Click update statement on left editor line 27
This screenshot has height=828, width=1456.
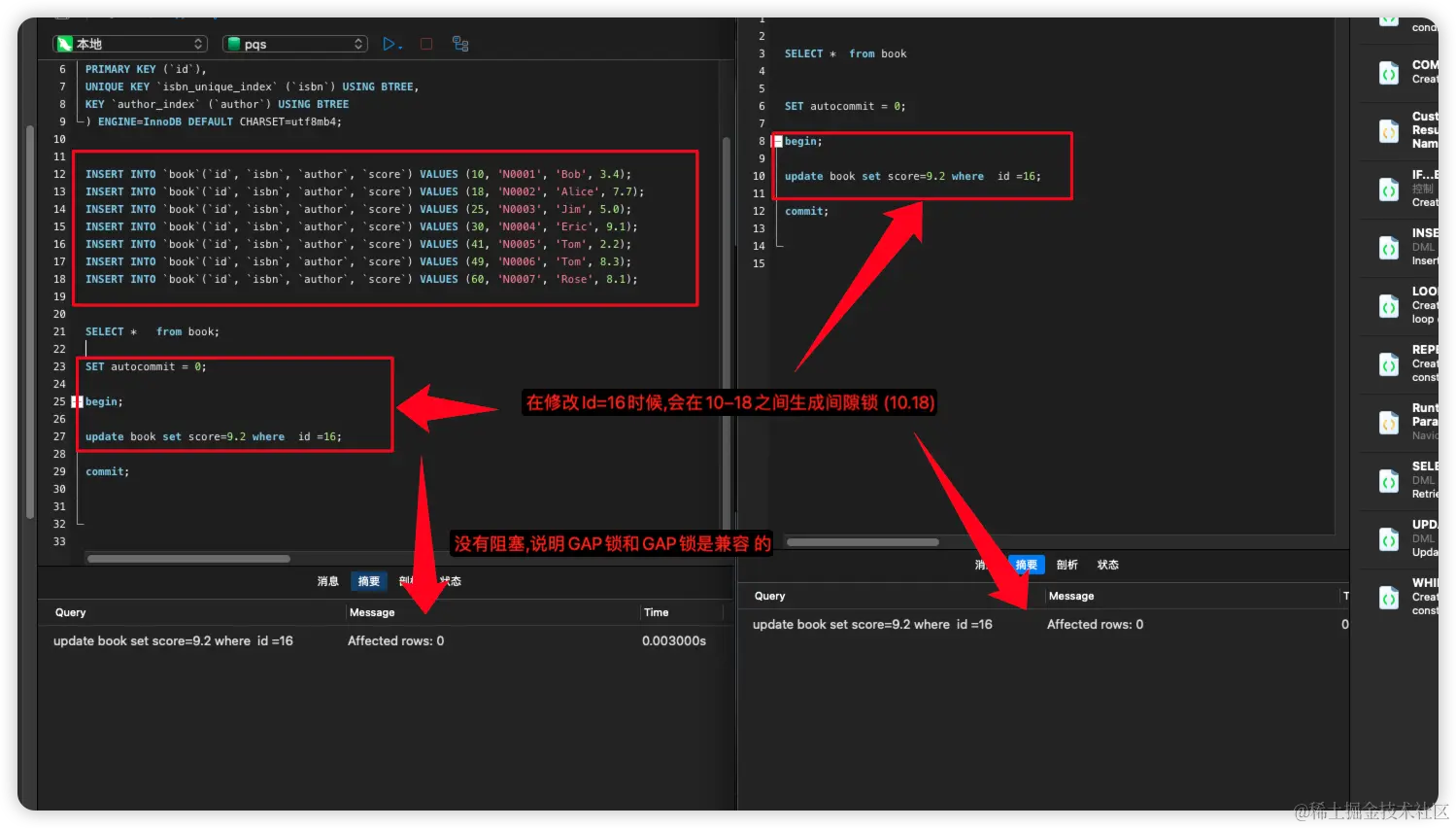point(214,436)
